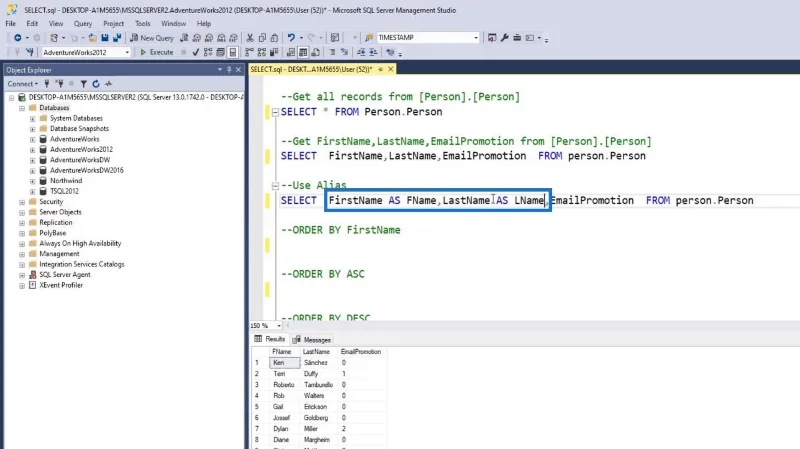
Task: Click Display Estimated Execution Plan icon
Action: coord(208,52)
